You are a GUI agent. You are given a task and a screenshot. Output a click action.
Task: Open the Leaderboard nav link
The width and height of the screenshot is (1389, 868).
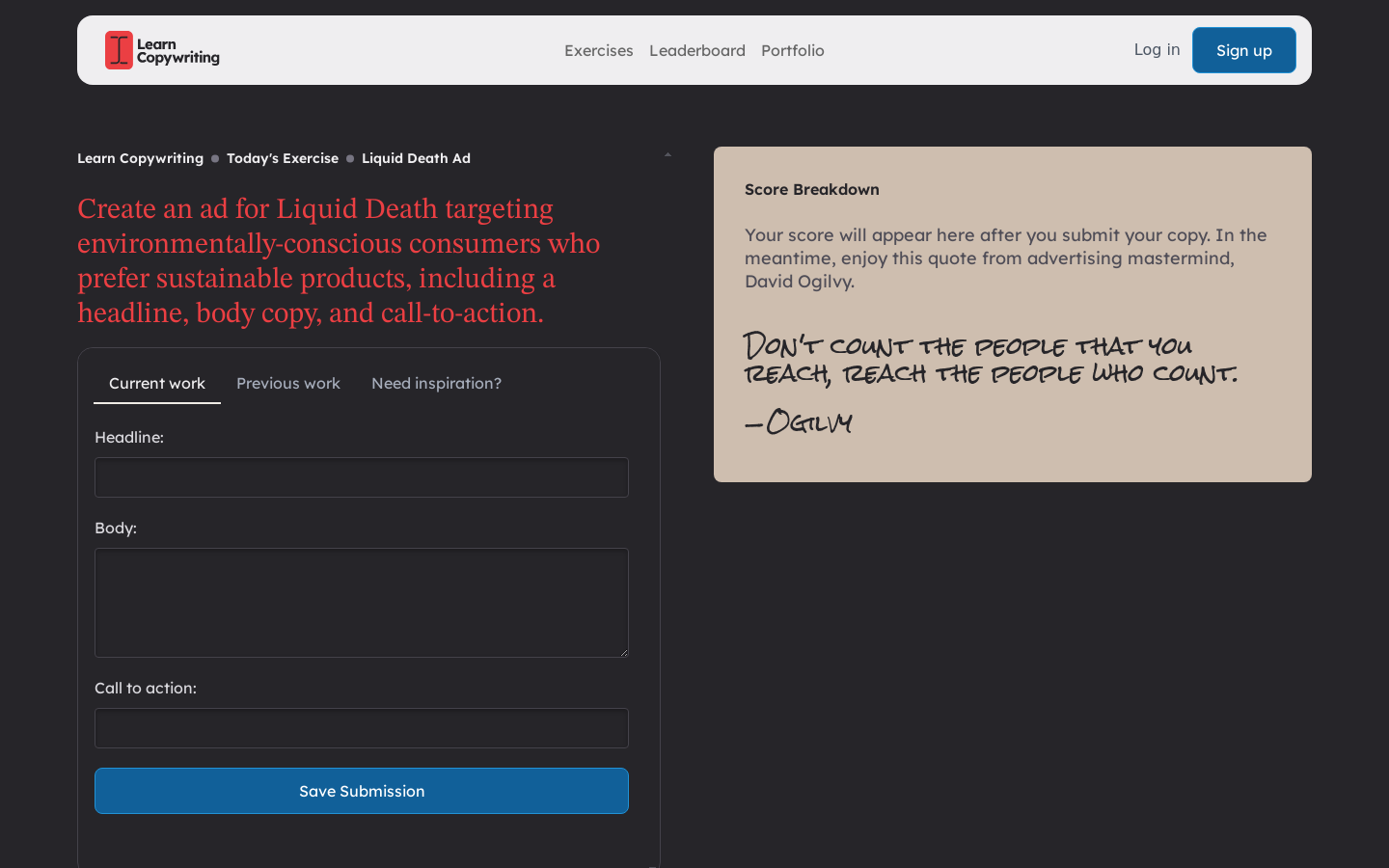click(697, 50)
